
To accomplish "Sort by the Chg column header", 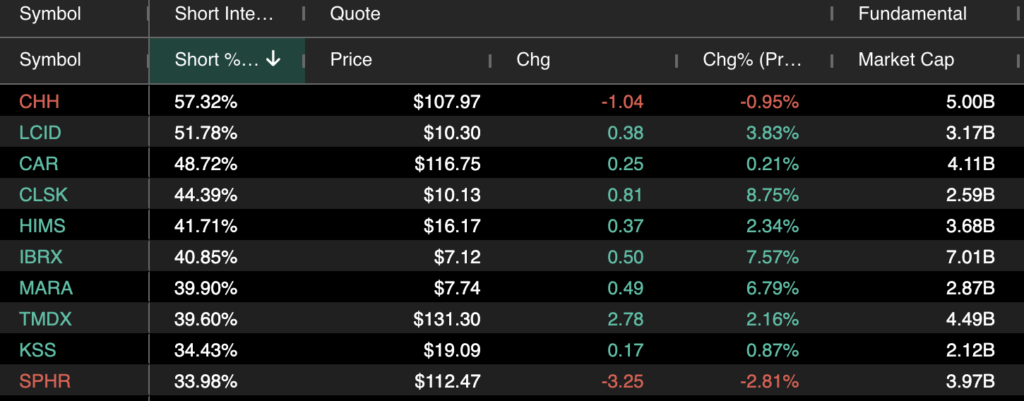I will click(x=533, y=60).
